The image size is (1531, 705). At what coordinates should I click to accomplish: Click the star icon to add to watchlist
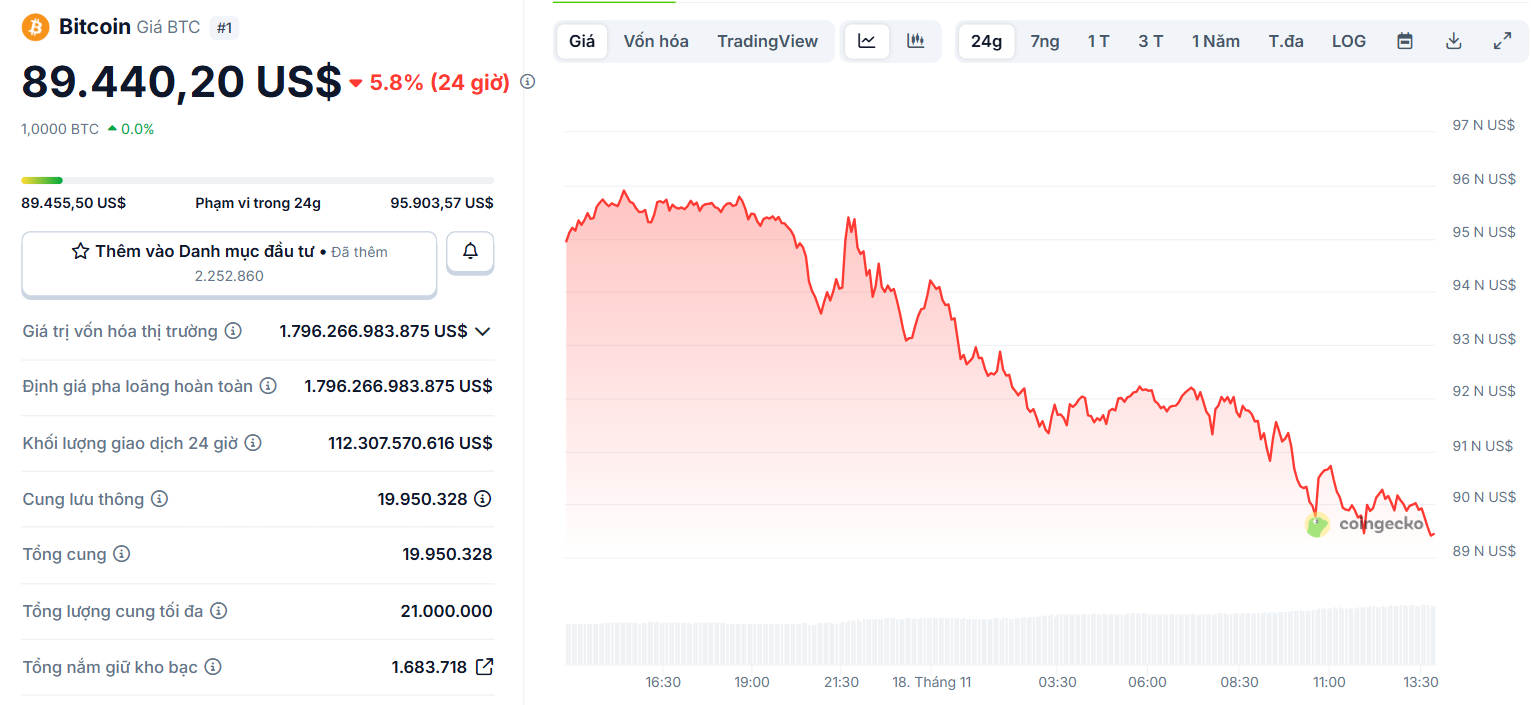[x=80, y=251]
